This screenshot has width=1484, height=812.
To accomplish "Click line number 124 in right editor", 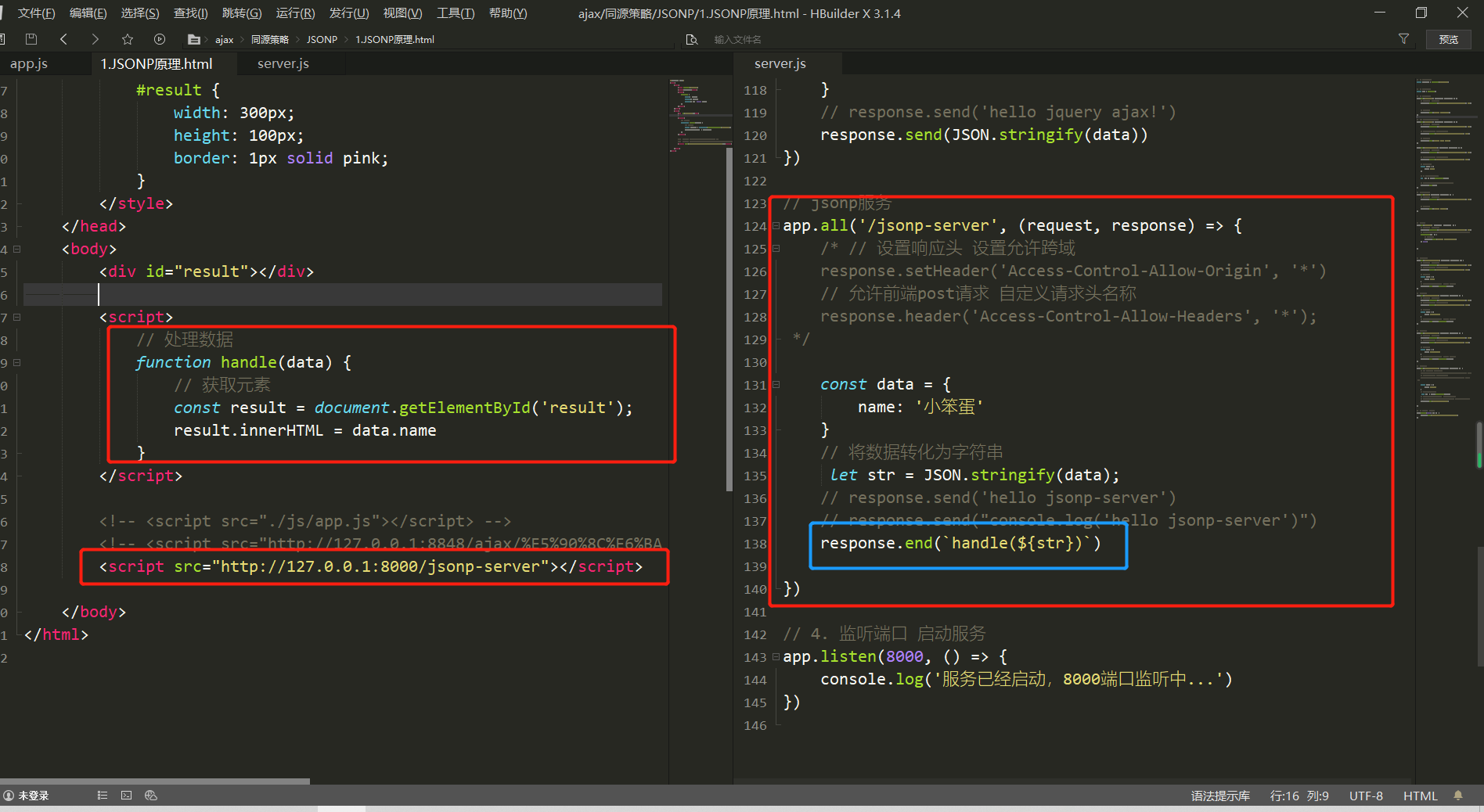I will click(755, 226).
